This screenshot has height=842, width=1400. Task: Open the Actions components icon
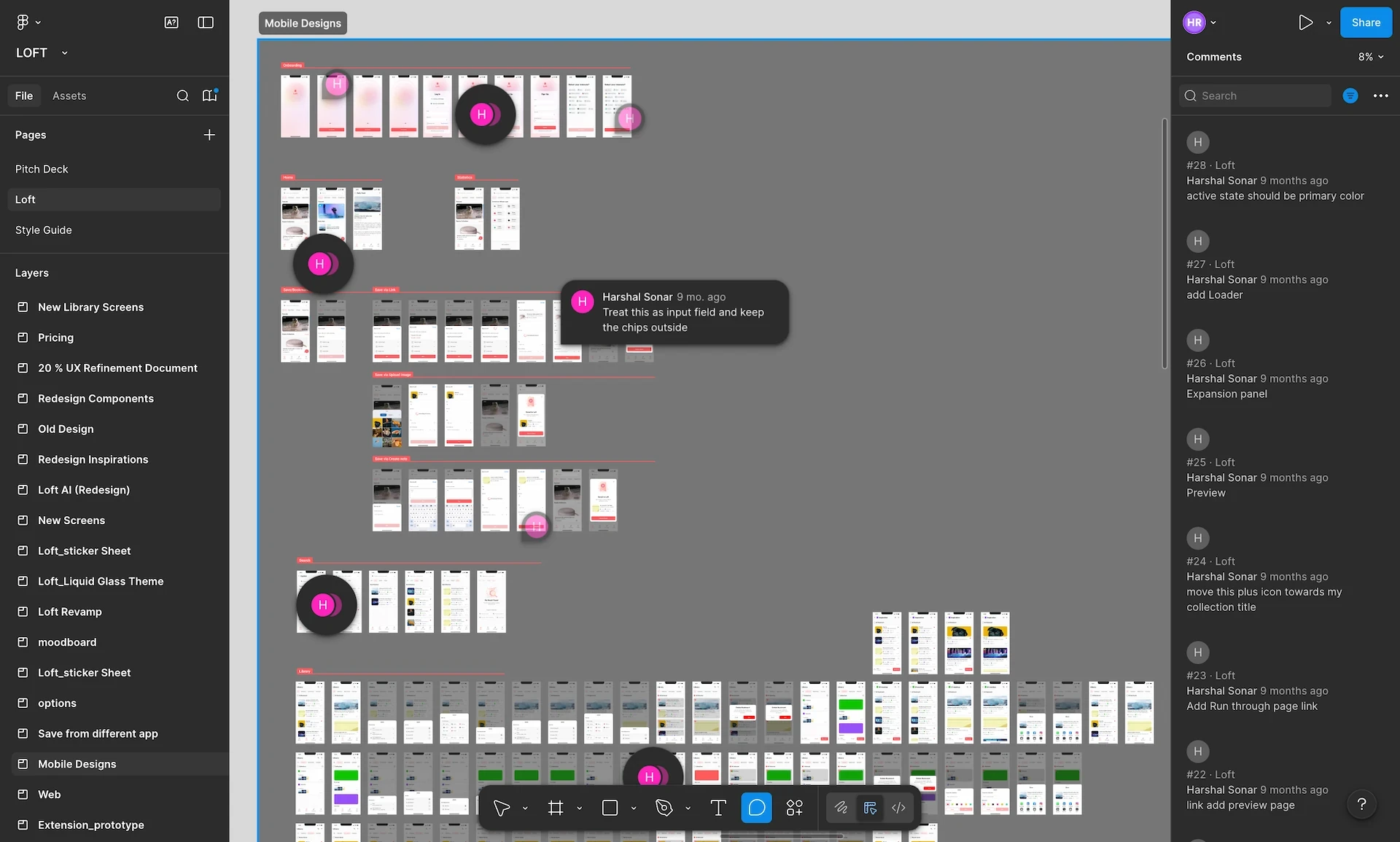click(x=794, y=808)
